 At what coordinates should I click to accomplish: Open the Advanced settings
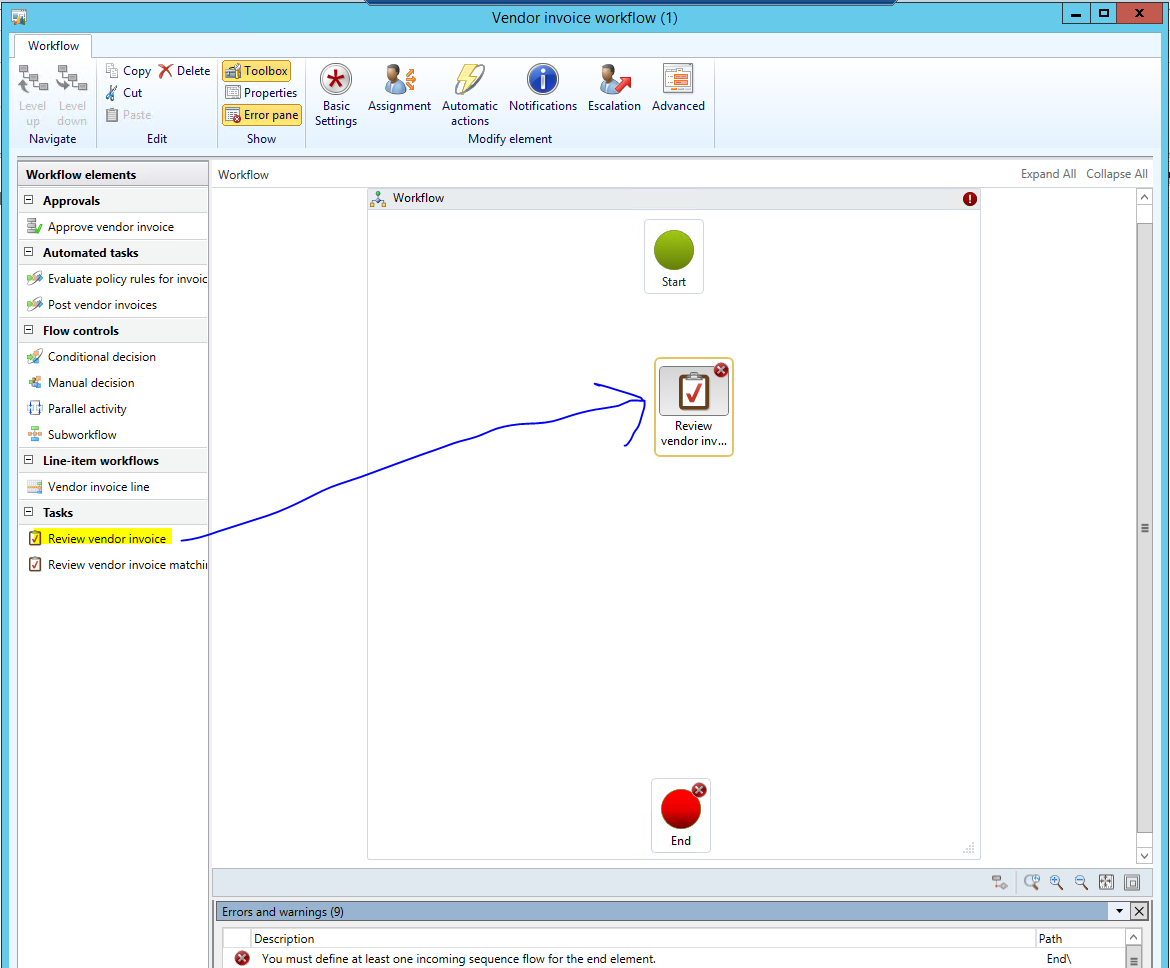(678, 89)
